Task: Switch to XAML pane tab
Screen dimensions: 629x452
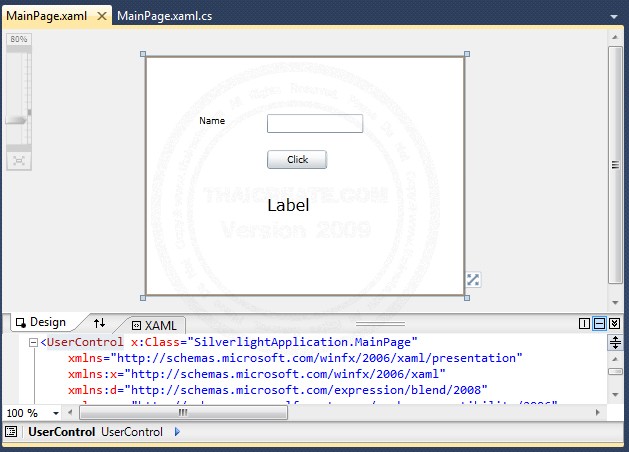Action: (x=155, y=325)
